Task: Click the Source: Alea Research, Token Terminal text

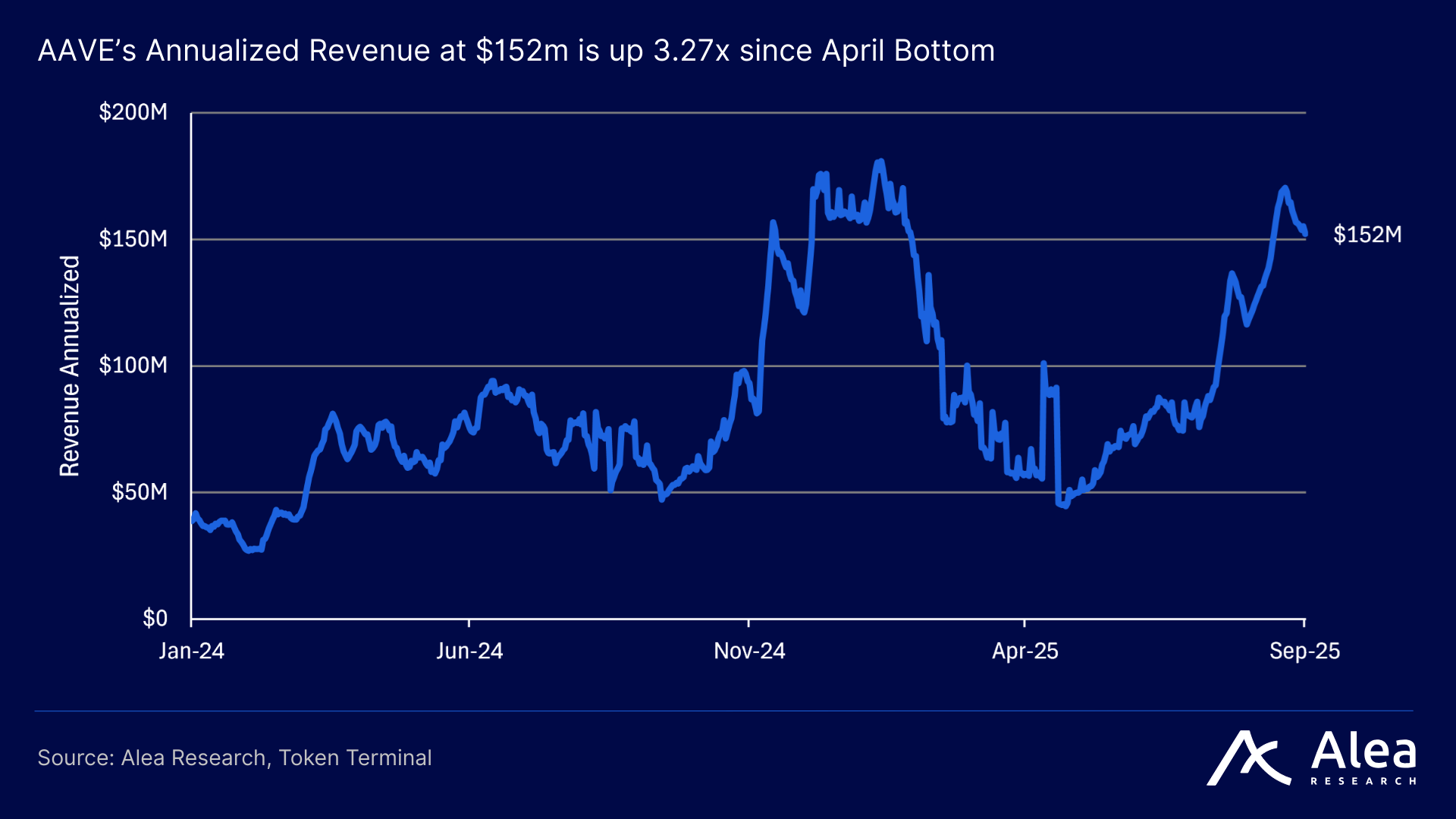Action: click(x=234, y=758)
